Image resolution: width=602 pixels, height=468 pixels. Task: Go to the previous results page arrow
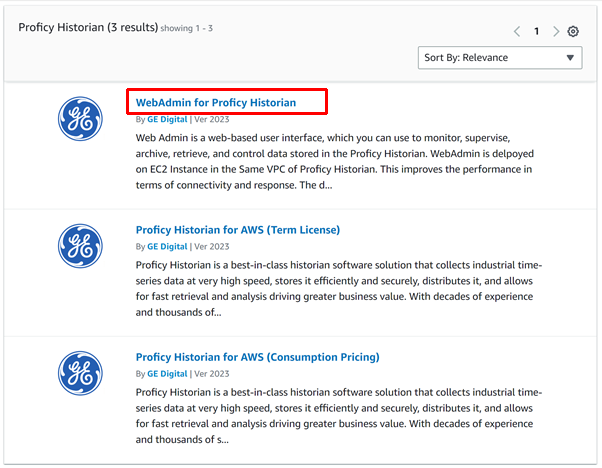(x=517, y=31)
